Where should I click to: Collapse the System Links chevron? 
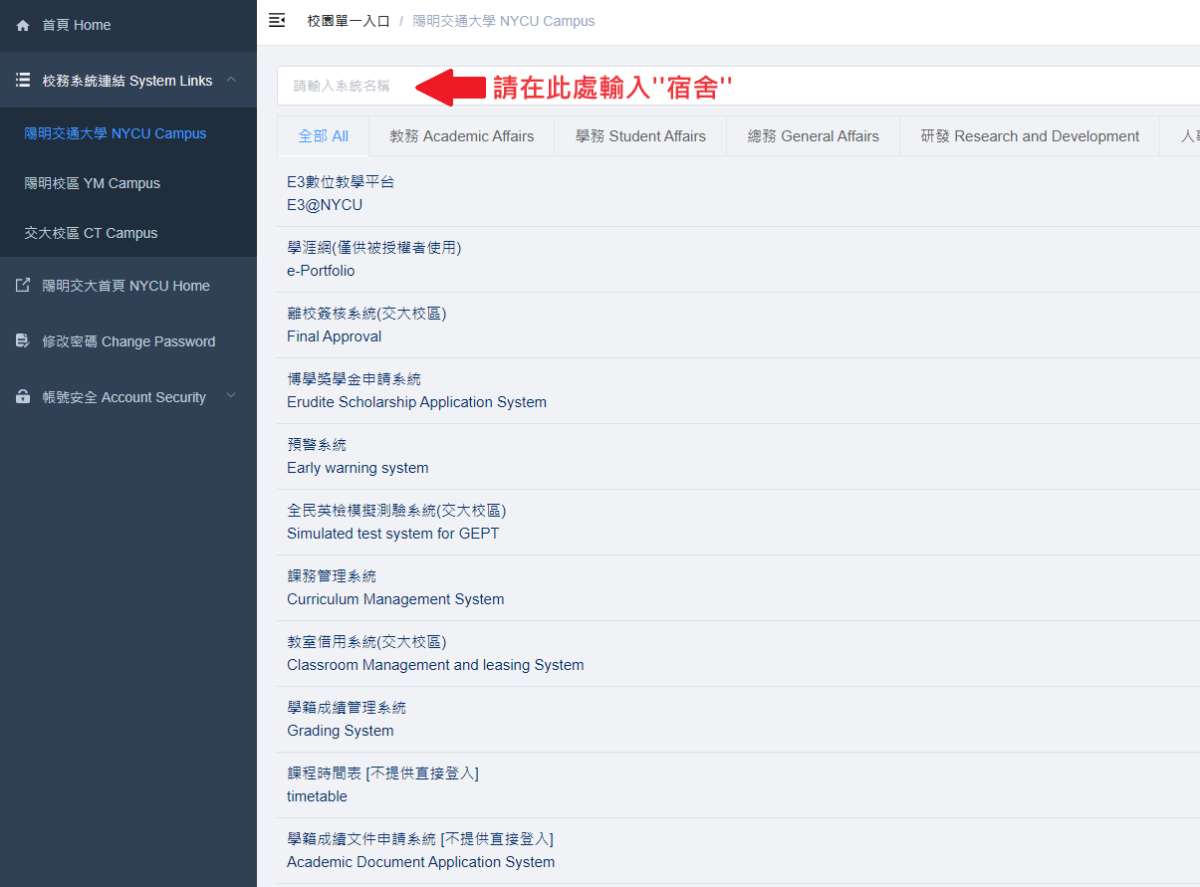(x=231, y=80)
